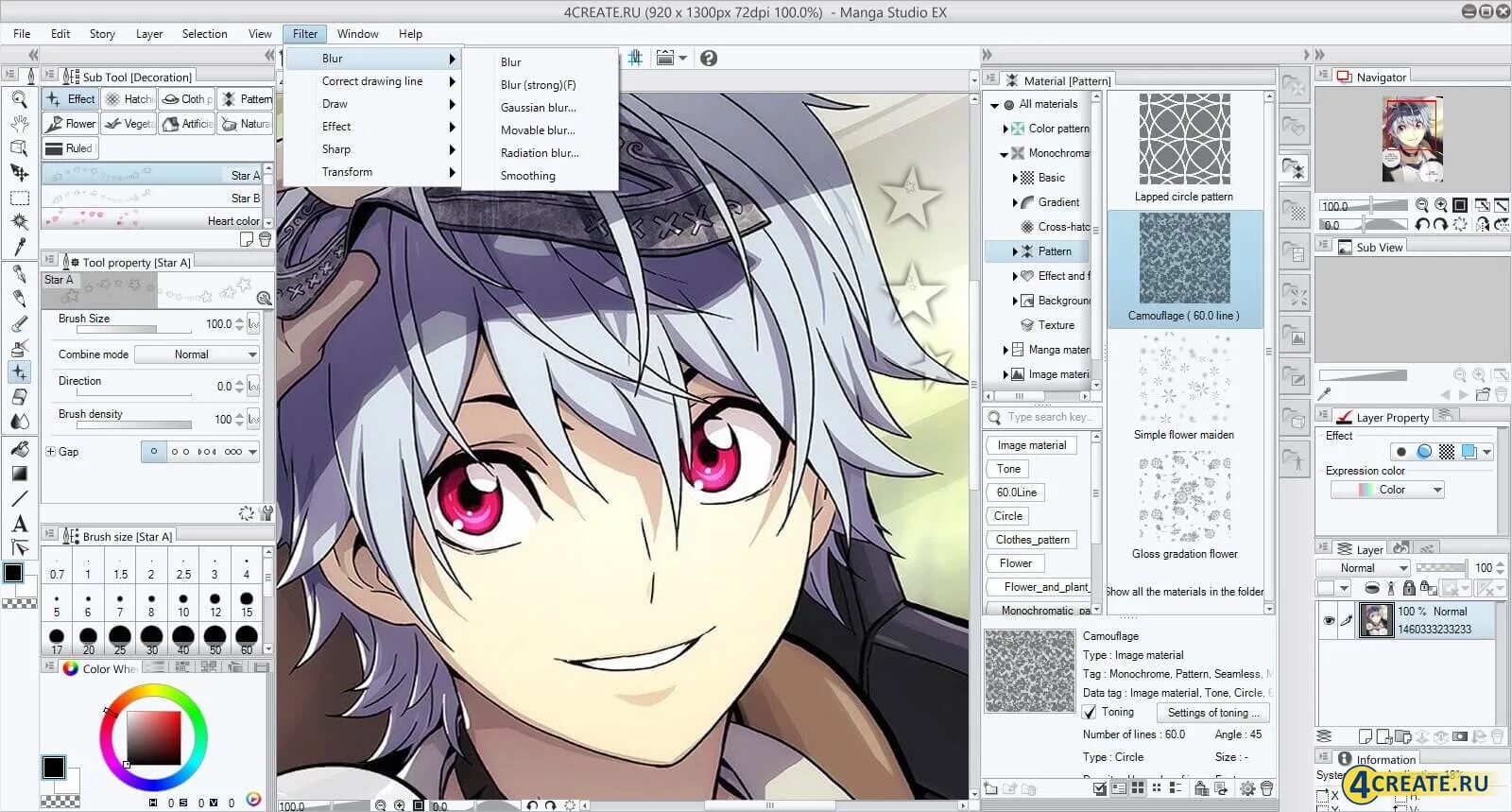This screenshot has width=1512, height=812.
Task: Select the Pencil tool in toolbox
Action: click(19, 299)
